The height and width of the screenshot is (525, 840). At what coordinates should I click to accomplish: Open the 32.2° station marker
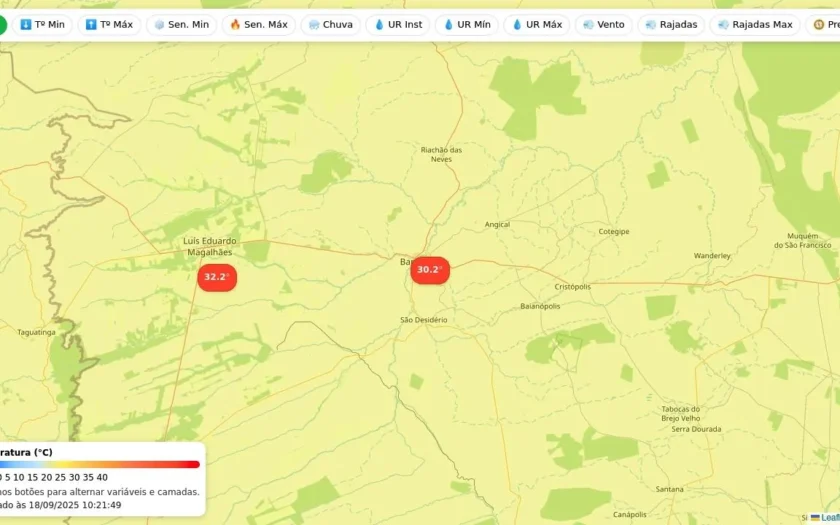(217, 278)
